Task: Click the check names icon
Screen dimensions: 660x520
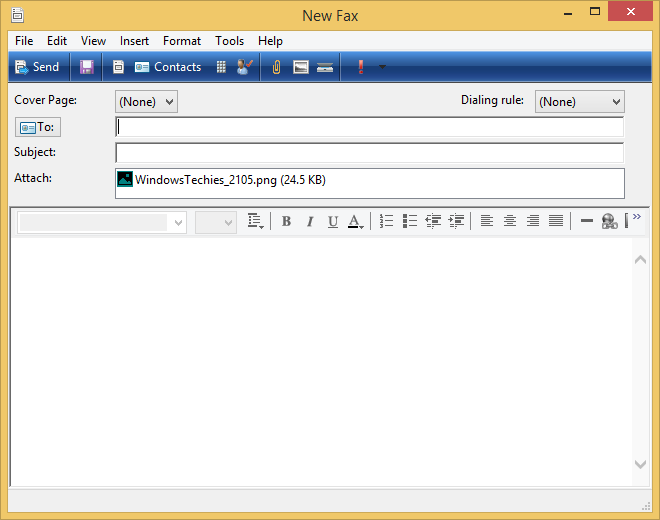Action: pyautogui.click(x=245, y=67)
